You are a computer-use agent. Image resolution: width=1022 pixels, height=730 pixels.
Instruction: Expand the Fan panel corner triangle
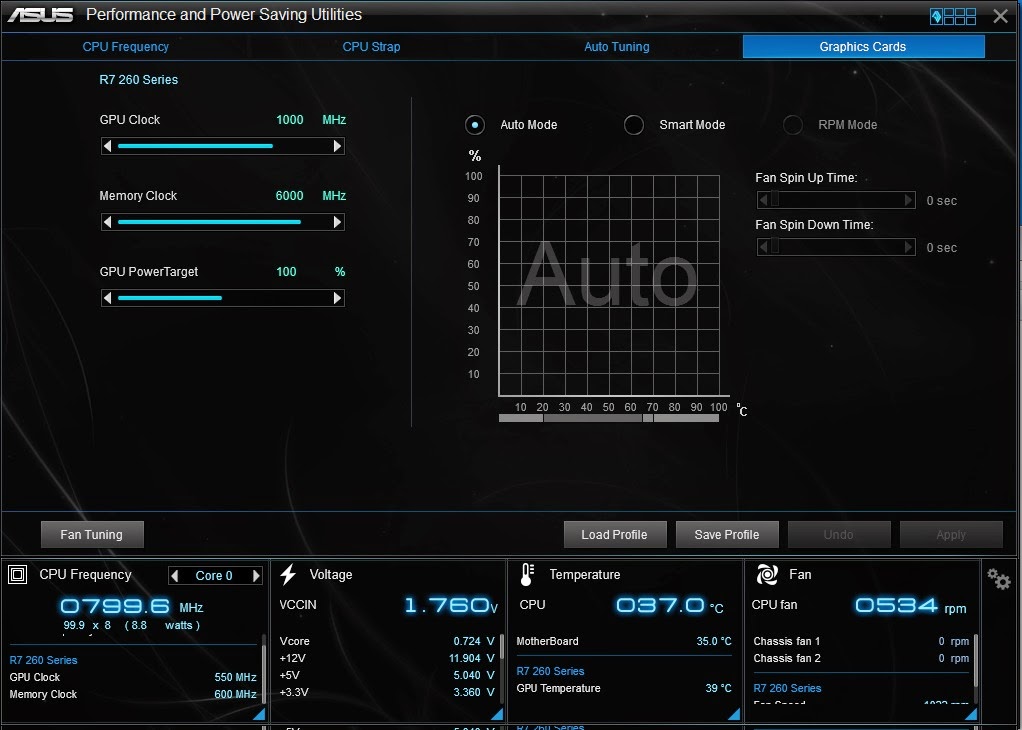[971, 714]
